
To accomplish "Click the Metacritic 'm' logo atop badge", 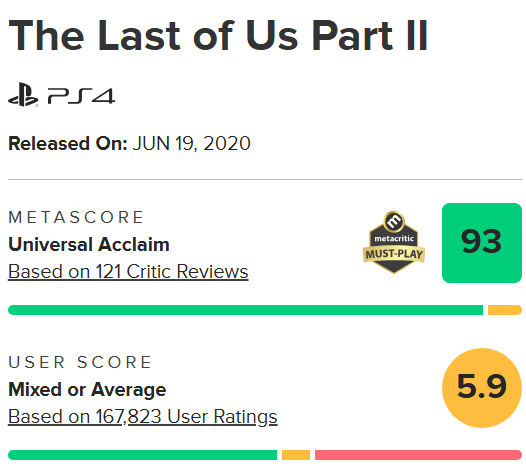I will (x=394, y=221).
